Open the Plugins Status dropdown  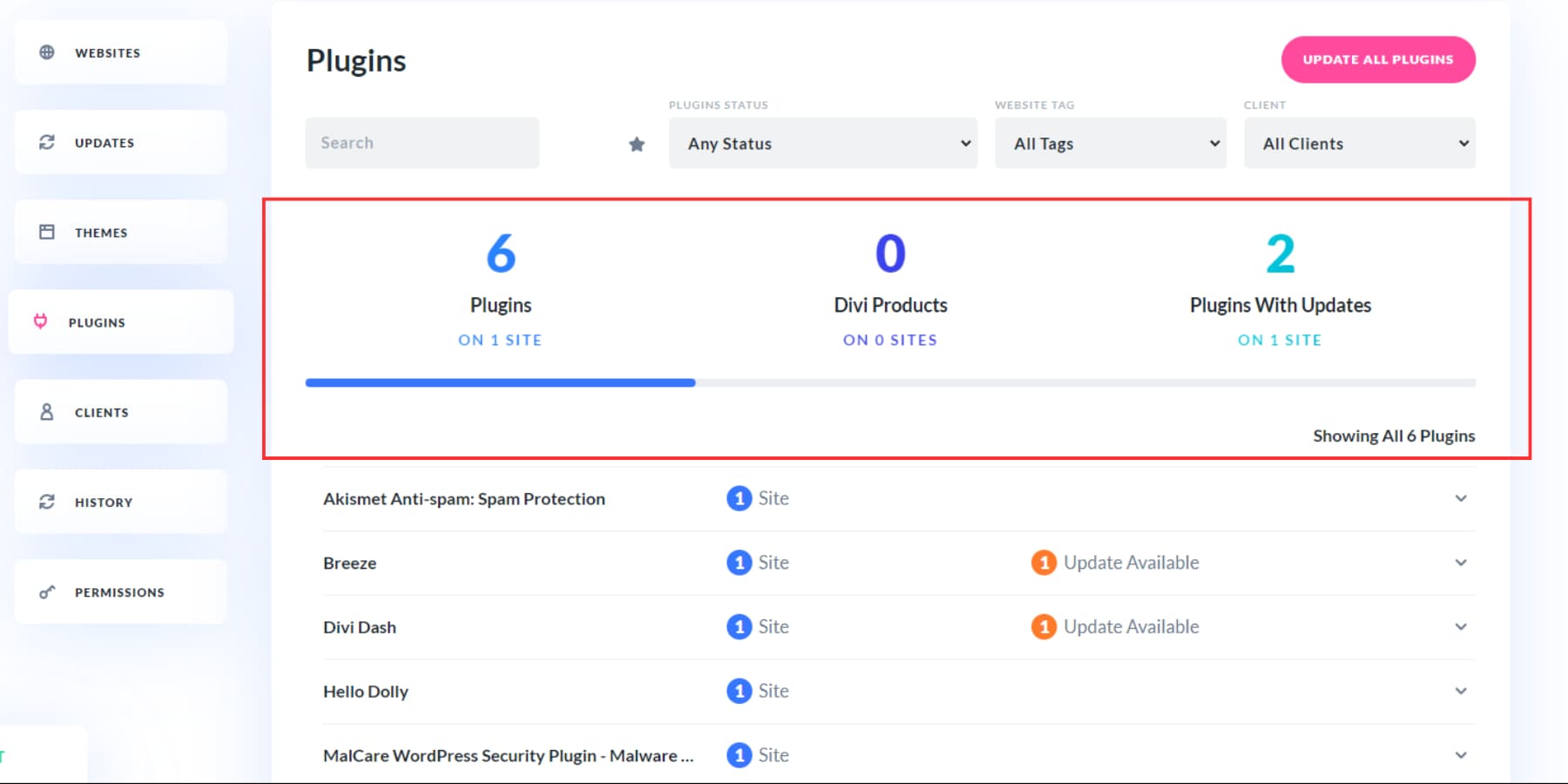pos(821,143)
